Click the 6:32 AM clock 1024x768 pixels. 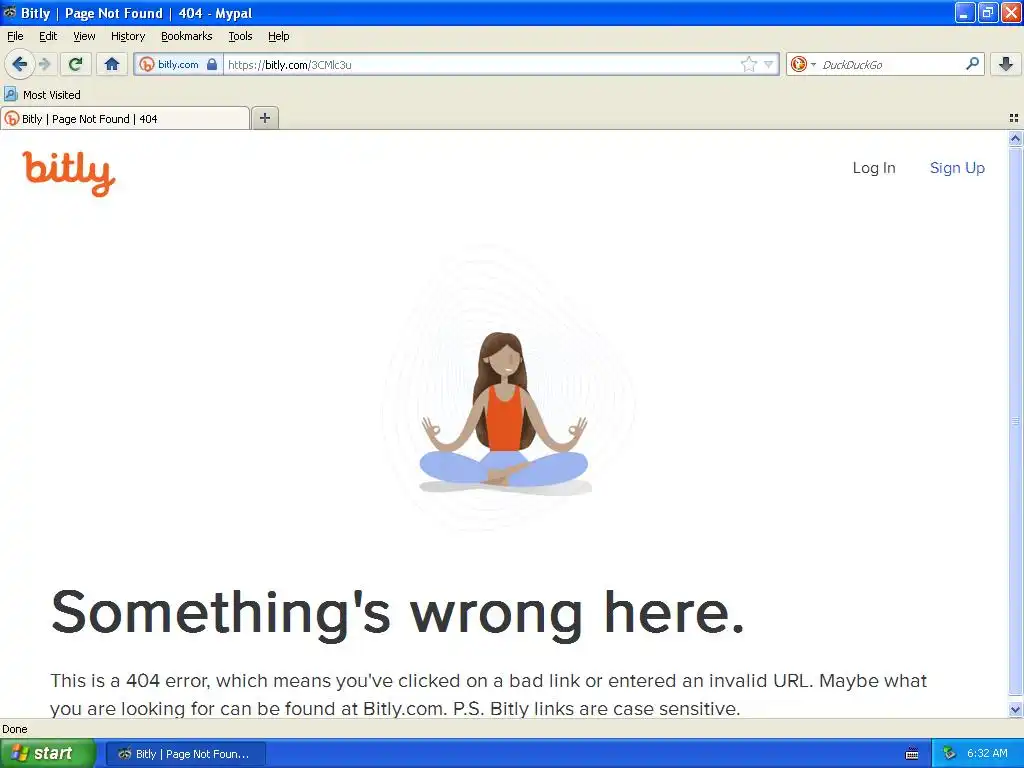987,754
